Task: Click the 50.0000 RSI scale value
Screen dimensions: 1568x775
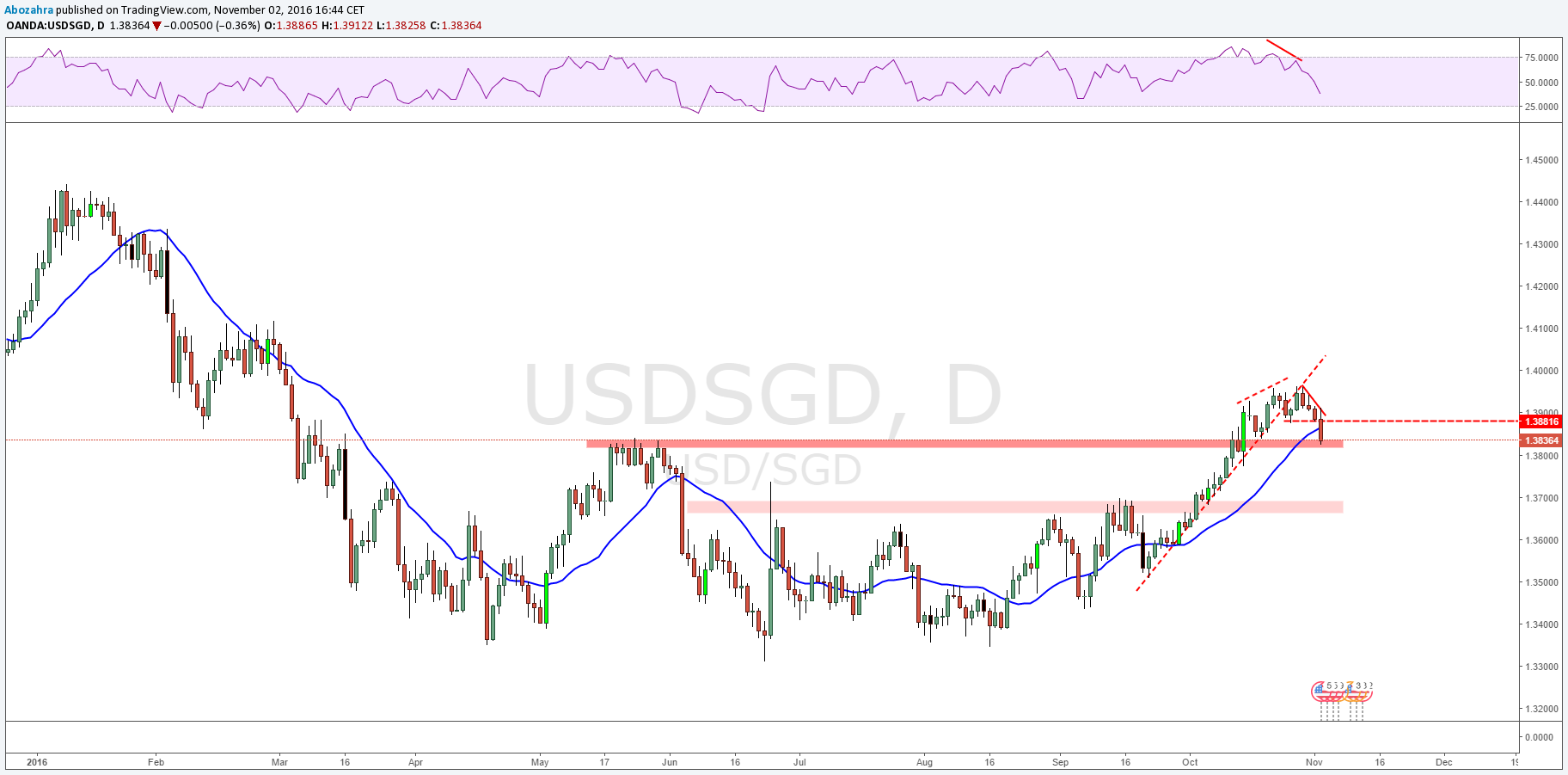Action: point(1541,83)
